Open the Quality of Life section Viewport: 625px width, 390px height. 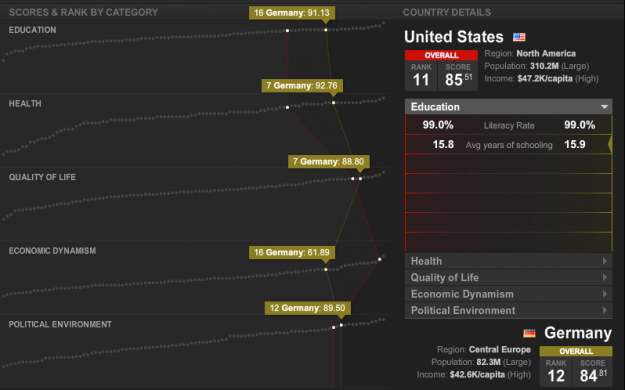pyautogui.click(x=509, y=278)
